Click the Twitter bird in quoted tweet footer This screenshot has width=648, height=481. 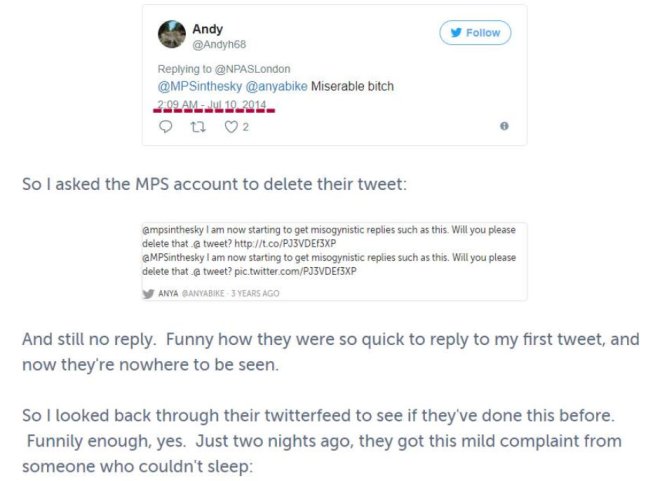(x=147, y=294)
